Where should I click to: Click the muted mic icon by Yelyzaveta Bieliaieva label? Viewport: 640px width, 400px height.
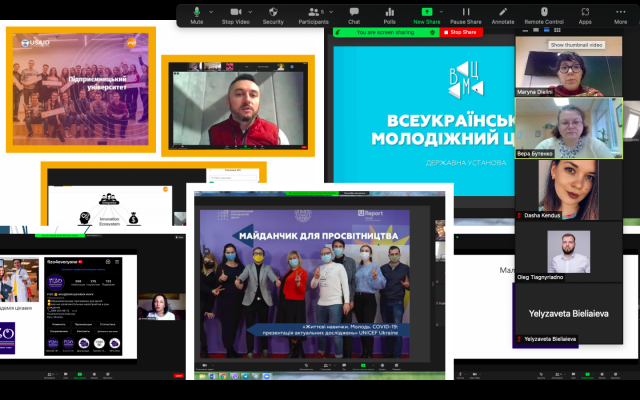(x=520, y=339)
